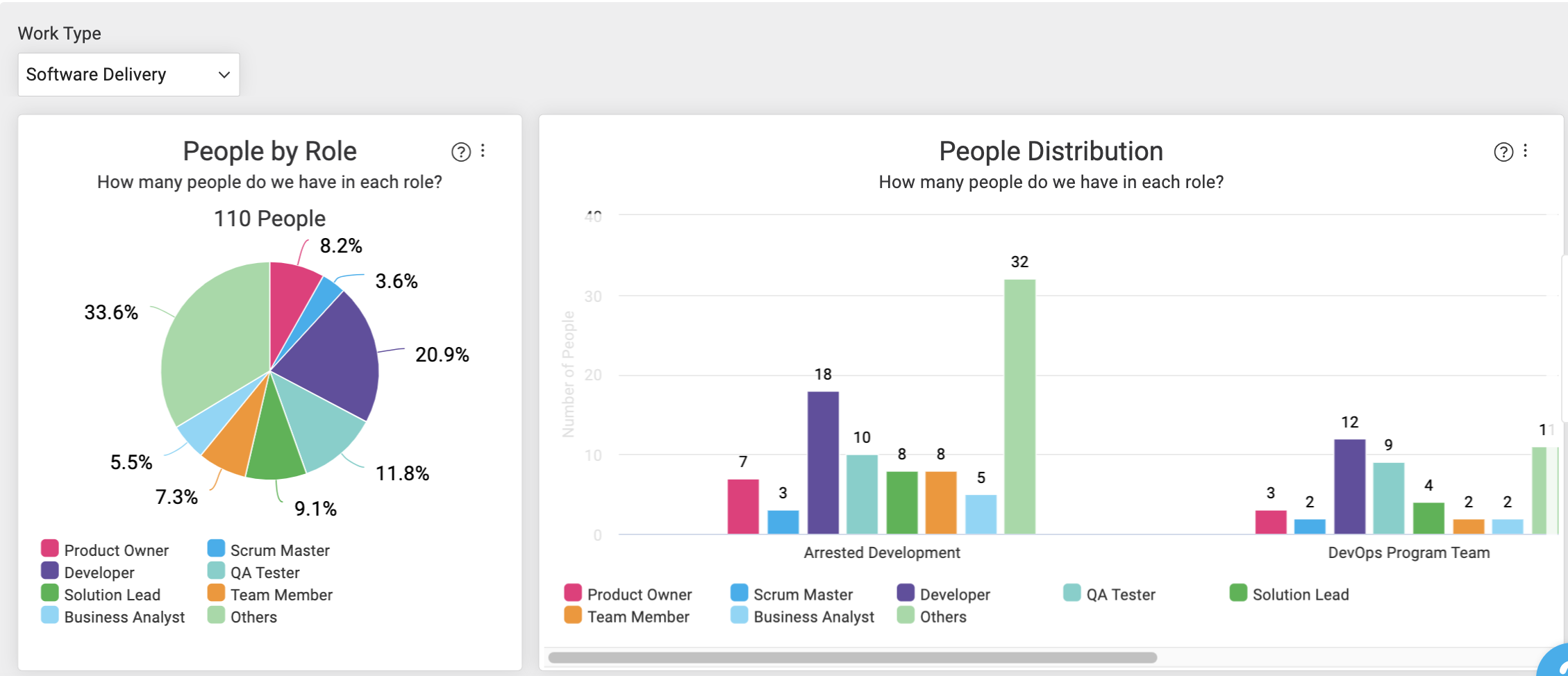Screen dimensions: 1568x676
Task: Toggle Business Analyst in the pie legend
Action: (x=113, y=616)
